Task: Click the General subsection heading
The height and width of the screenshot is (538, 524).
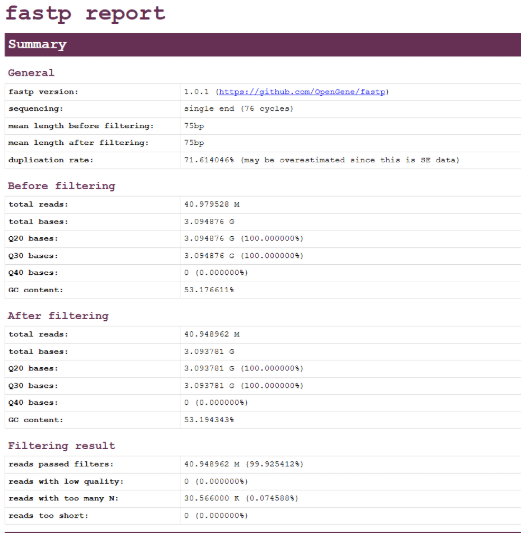Action: 31,73
